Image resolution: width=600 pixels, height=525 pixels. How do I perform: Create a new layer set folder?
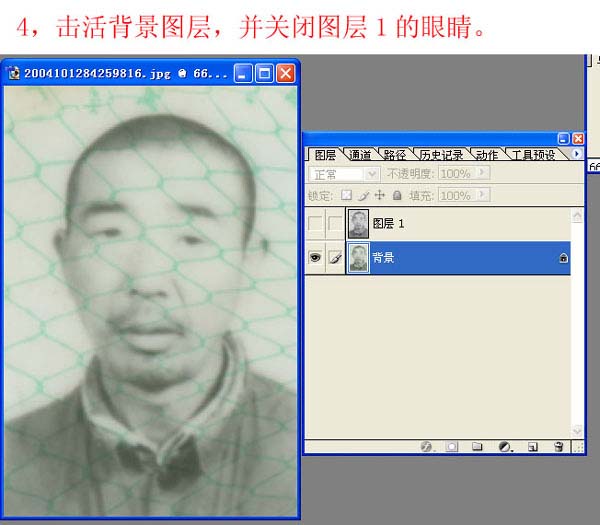[x=478, y=447]
